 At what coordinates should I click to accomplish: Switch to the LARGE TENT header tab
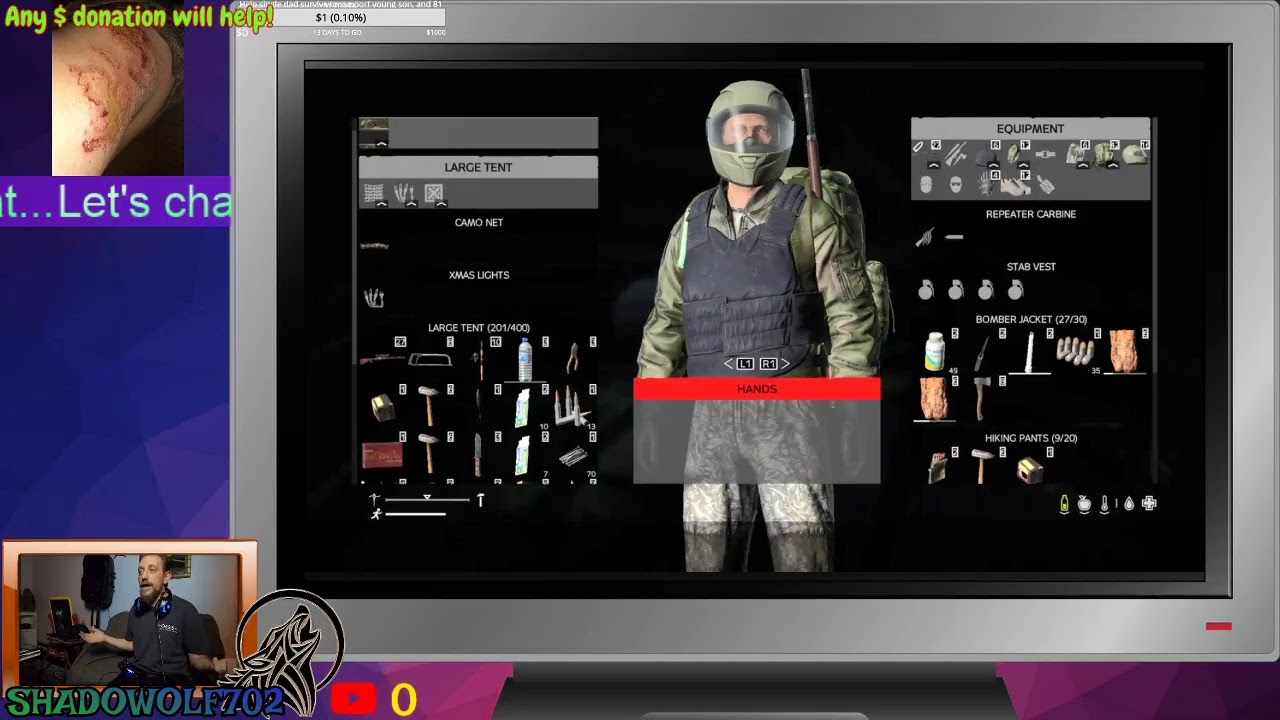coord(478,167)
